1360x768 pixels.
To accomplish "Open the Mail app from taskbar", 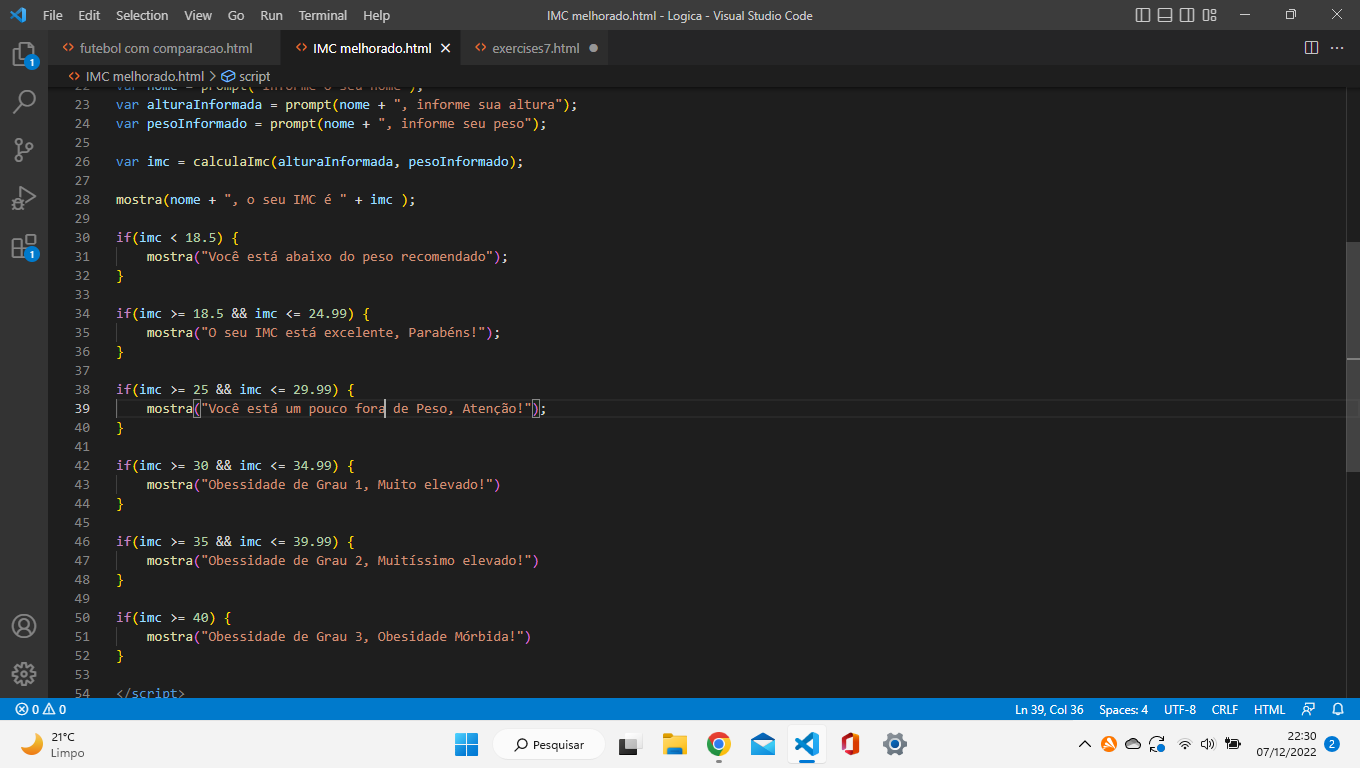I will click(763, 744).
